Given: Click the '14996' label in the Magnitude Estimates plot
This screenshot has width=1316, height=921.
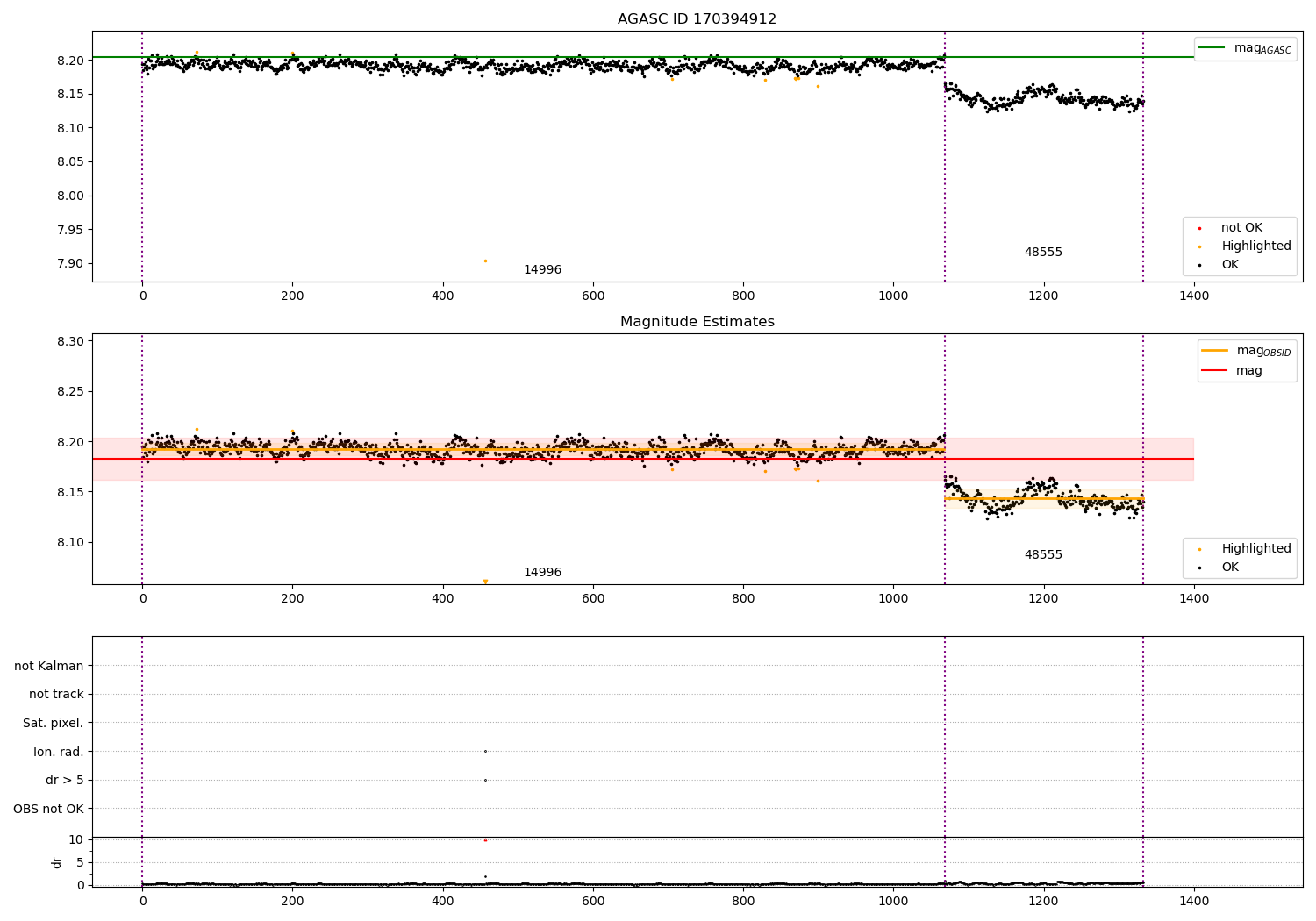Looking at the screenshot, I should (542, 573).
